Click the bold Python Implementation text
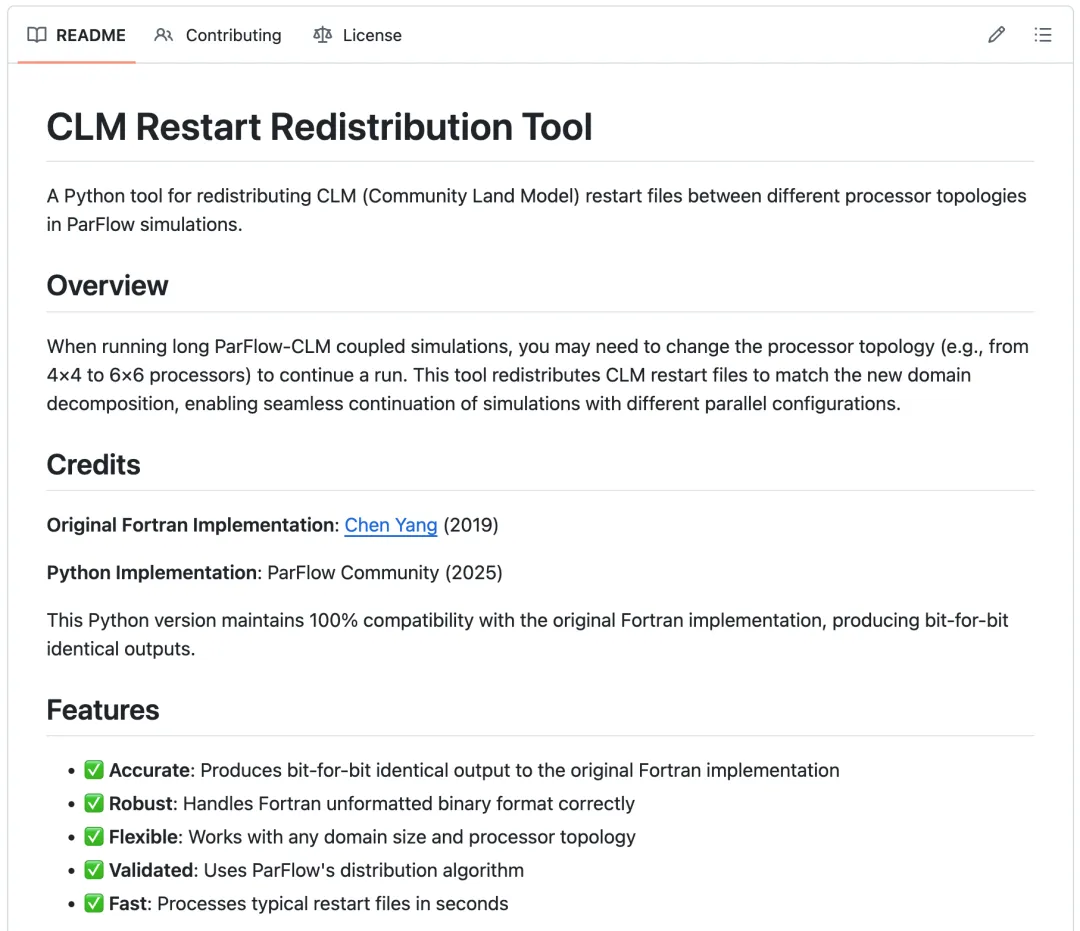 coord(152,573)
